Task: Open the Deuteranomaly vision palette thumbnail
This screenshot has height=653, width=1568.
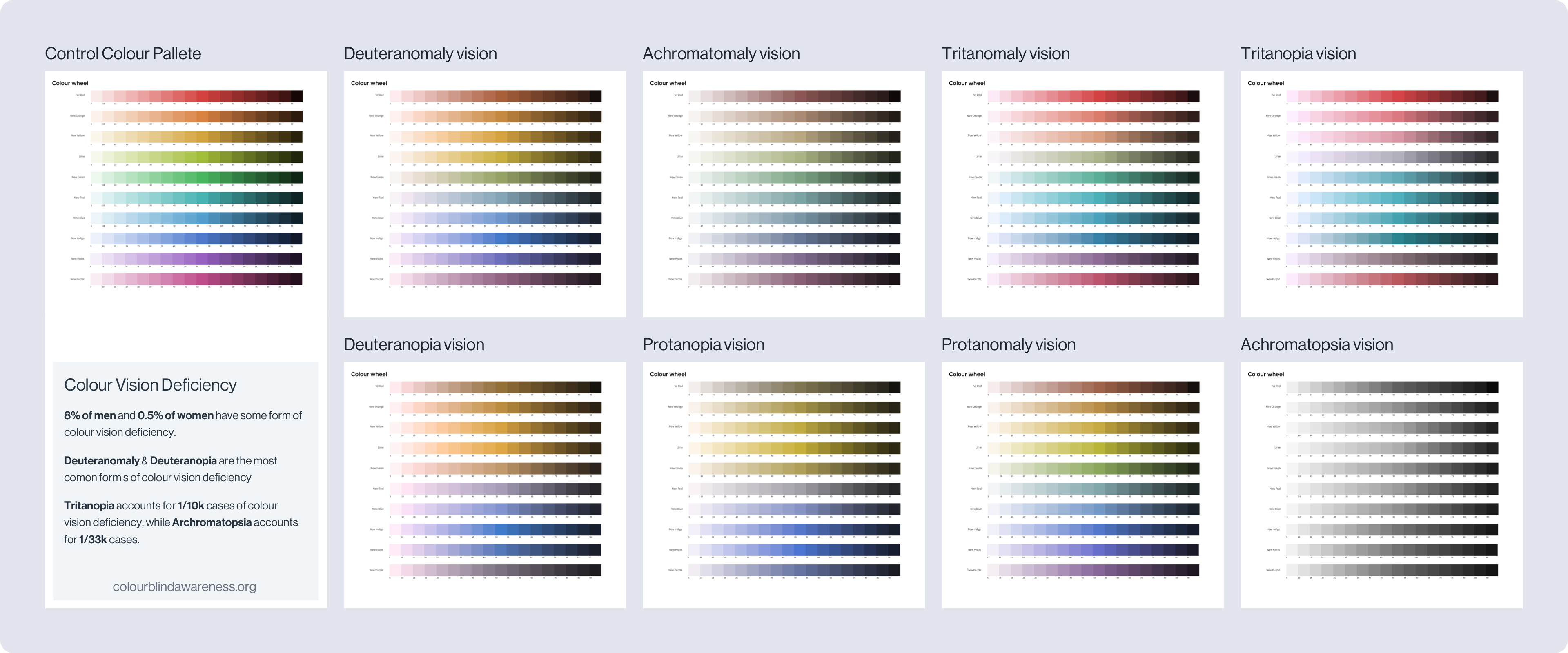Action: click(485, 193)
